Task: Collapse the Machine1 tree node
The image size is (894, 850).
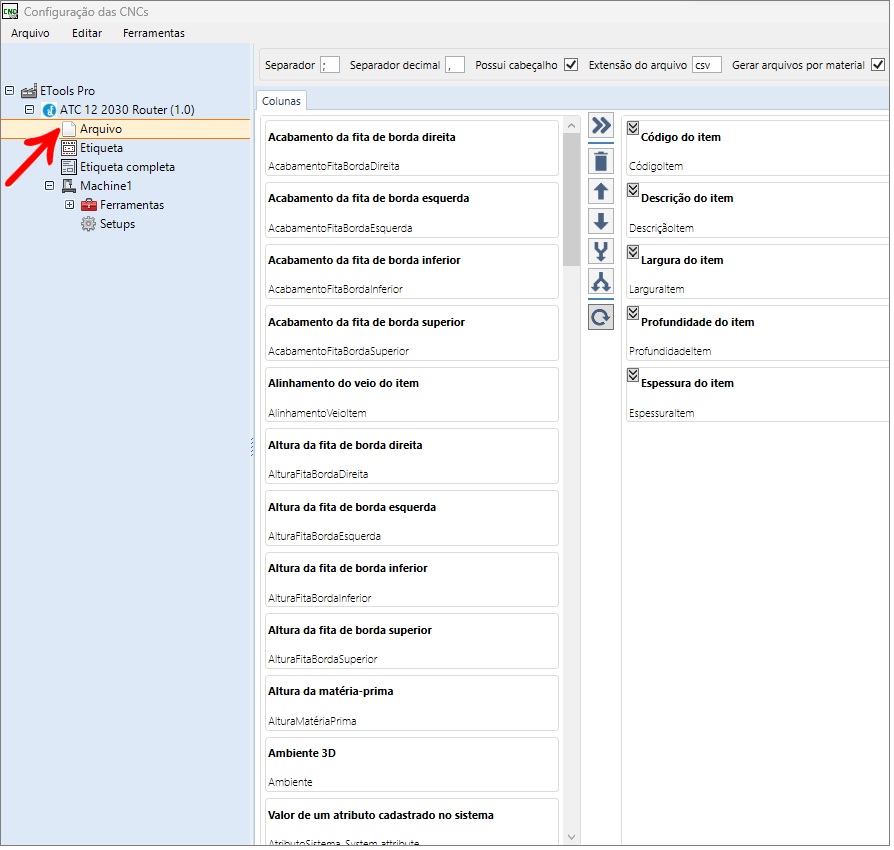Action: (50, 186)
